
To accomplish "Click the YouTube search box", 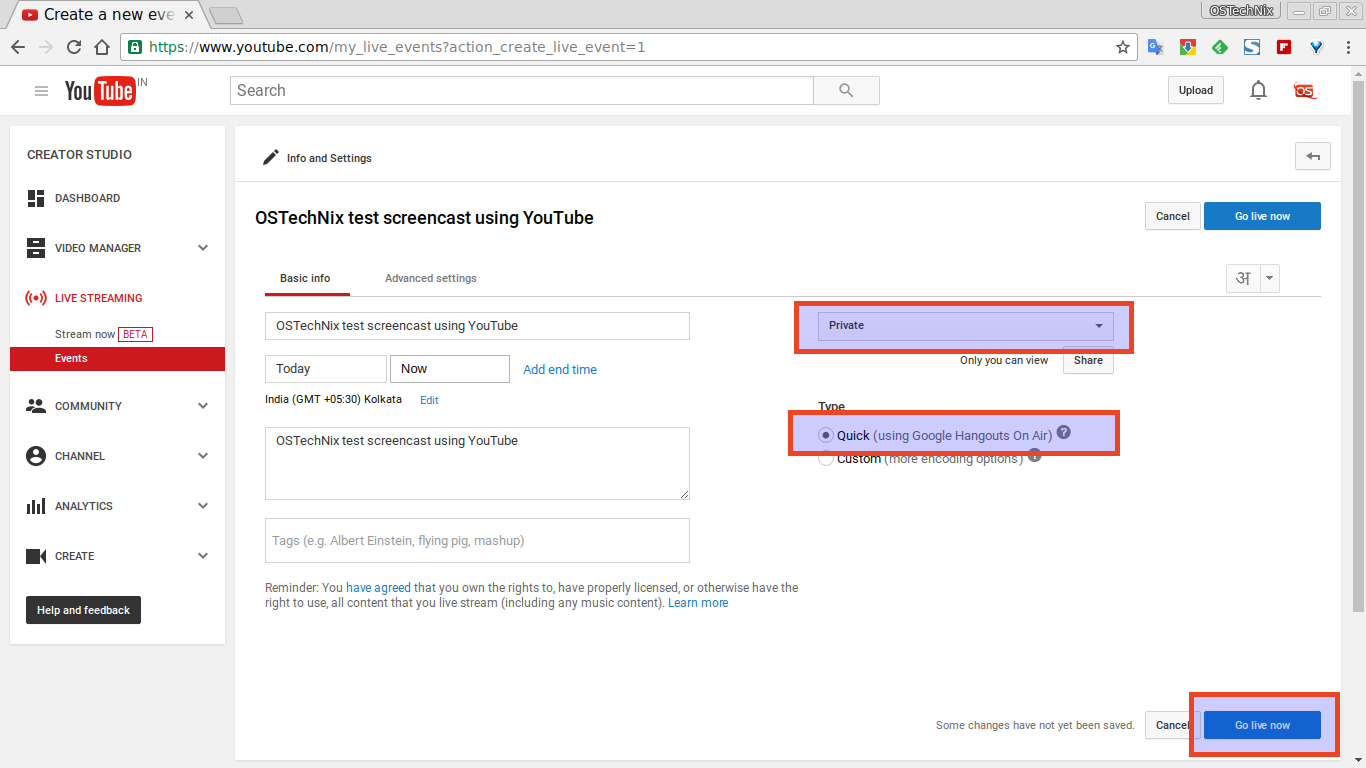I will pos(522,90).
